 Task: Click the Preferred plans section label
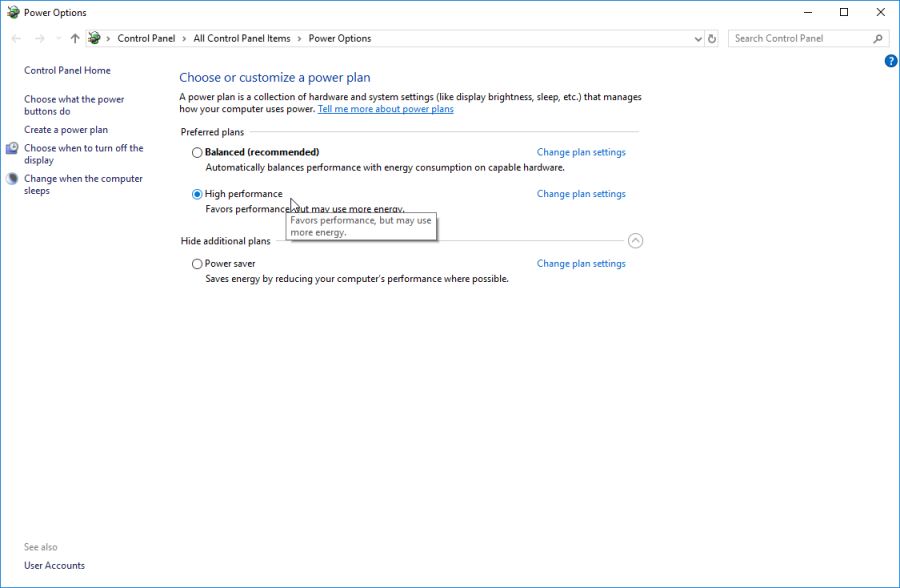[212, 132]
